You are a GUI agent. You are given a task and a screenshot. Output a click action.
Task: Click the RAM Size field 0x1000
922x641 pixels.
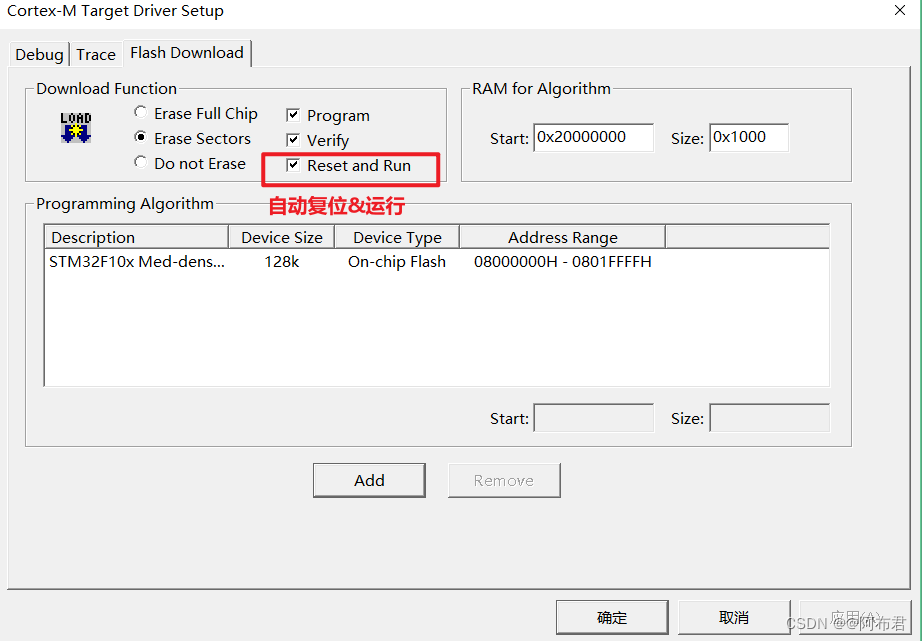pyautogui.click(x=749, y=138)
